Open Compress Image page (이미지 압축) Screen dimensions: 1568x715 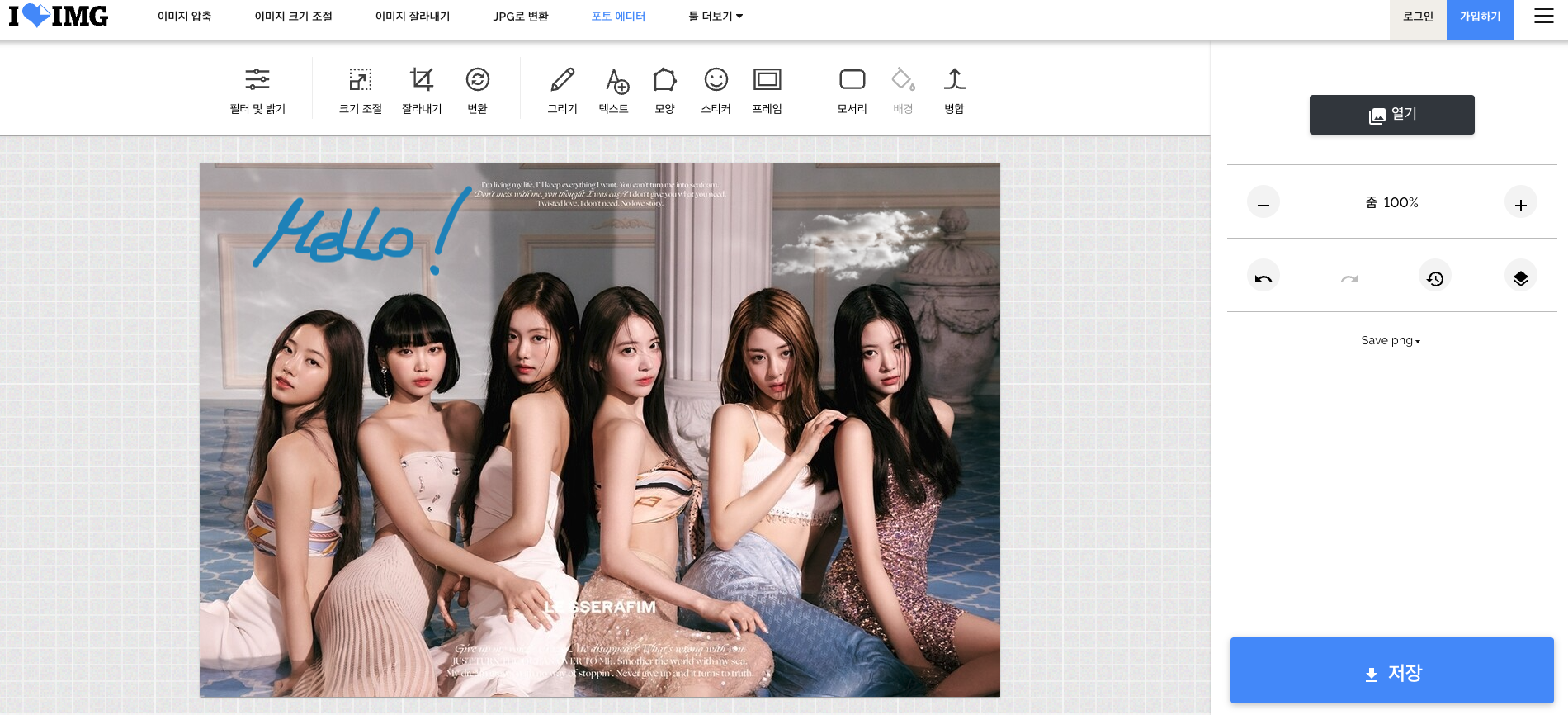point(185,17)
